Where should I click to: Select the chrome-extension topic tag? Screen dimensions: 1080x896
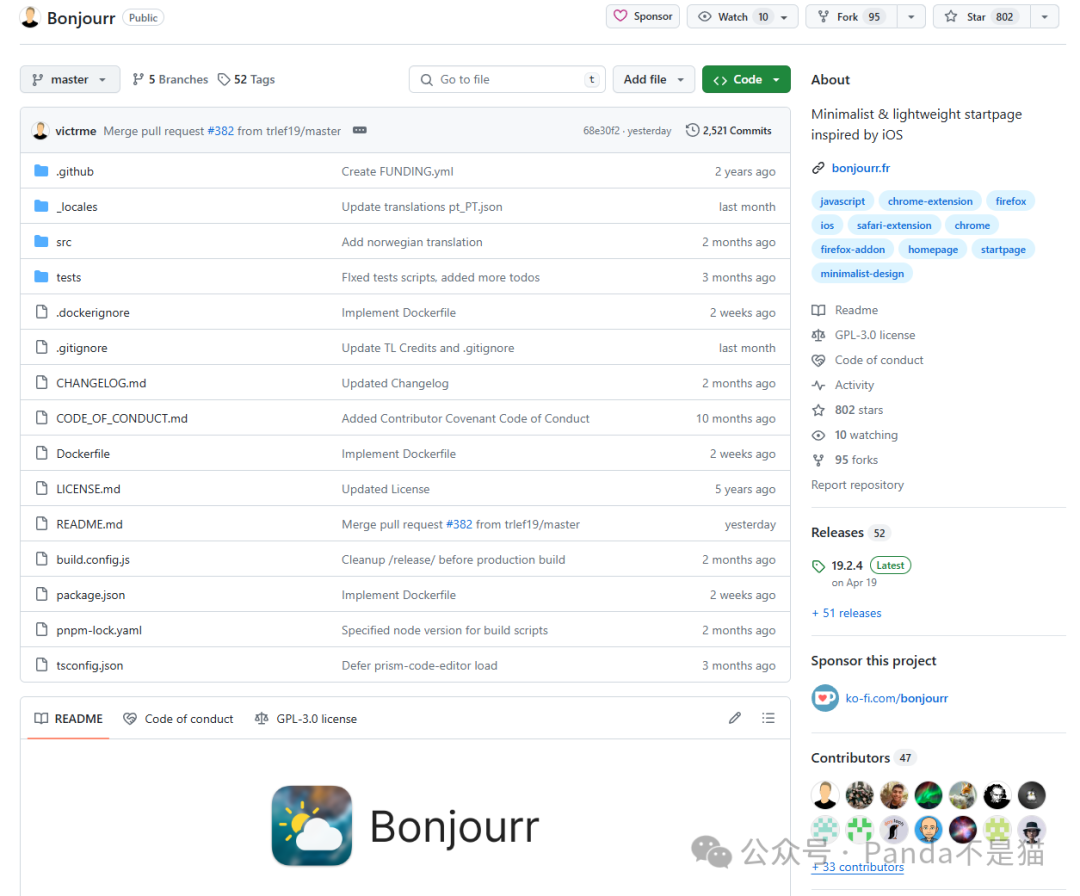pyautogui.click(x=930, y=201)
